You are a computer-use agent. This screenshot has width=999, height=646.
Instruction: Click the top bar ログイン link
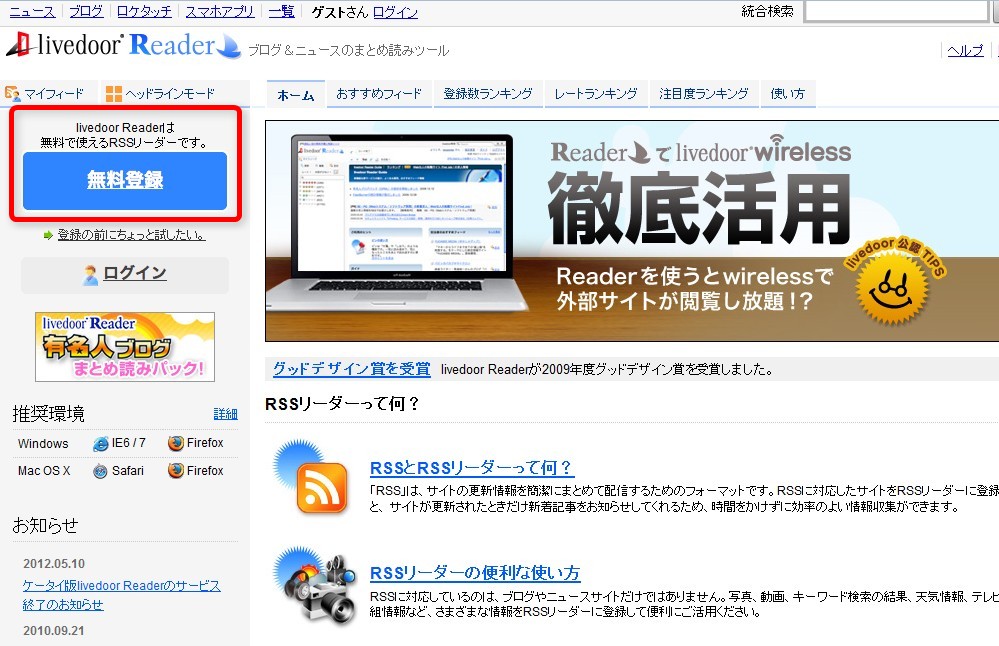(396, 12)
